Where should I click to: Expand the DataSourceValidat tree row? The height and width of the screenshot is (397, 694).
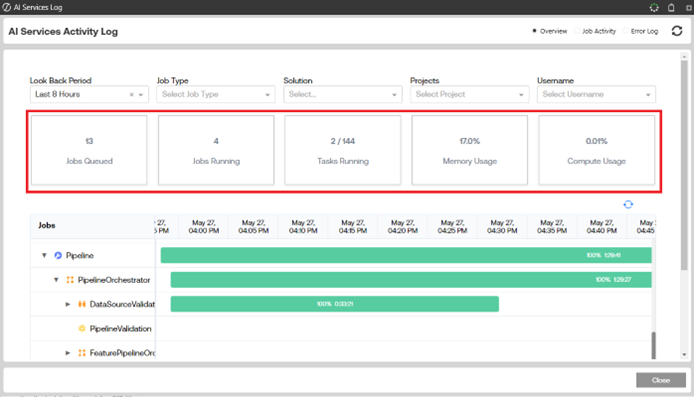68,304
